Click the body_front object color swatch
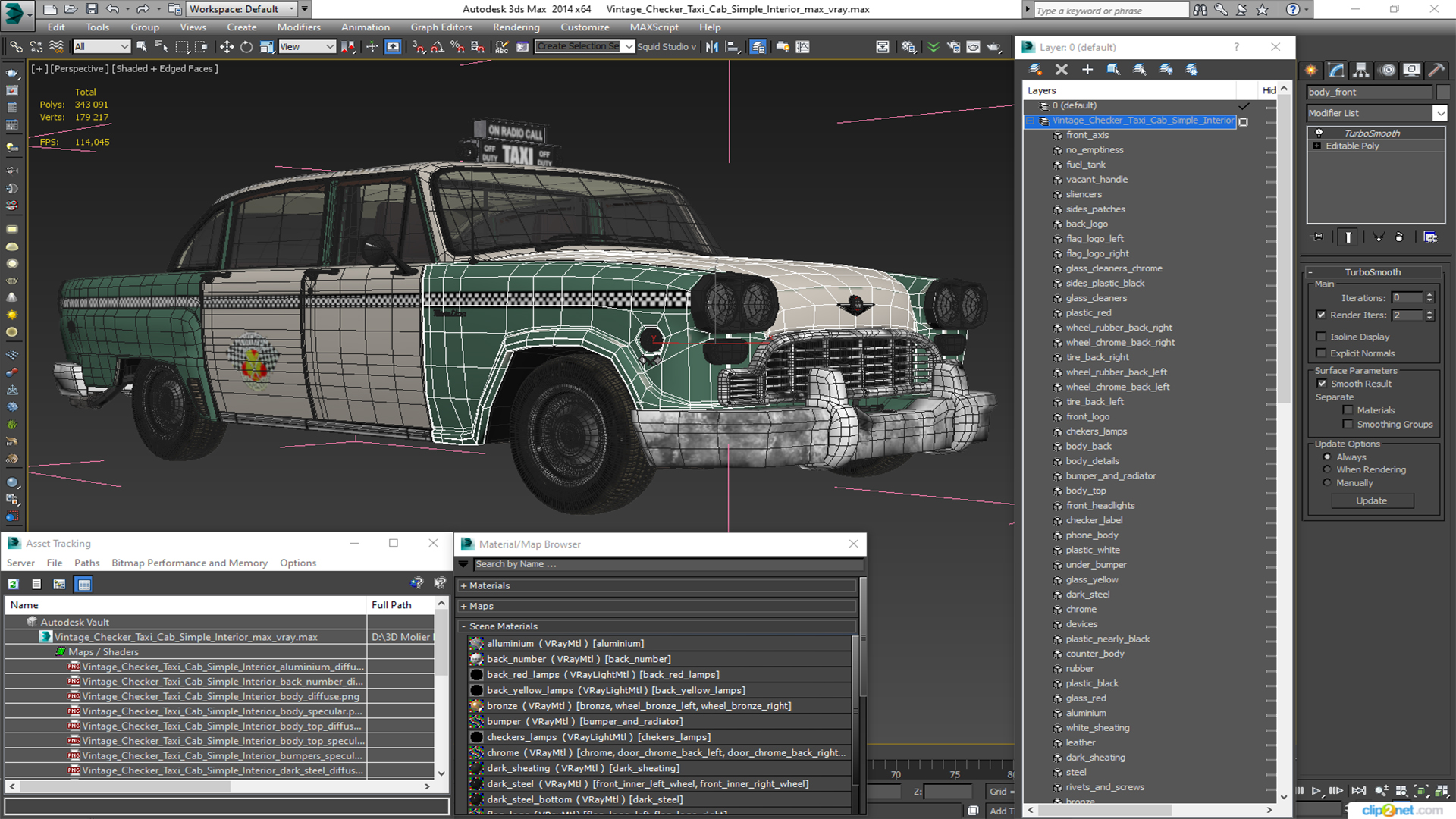The width and height of the screenshot is (1456, 819). click(1442, 92)
